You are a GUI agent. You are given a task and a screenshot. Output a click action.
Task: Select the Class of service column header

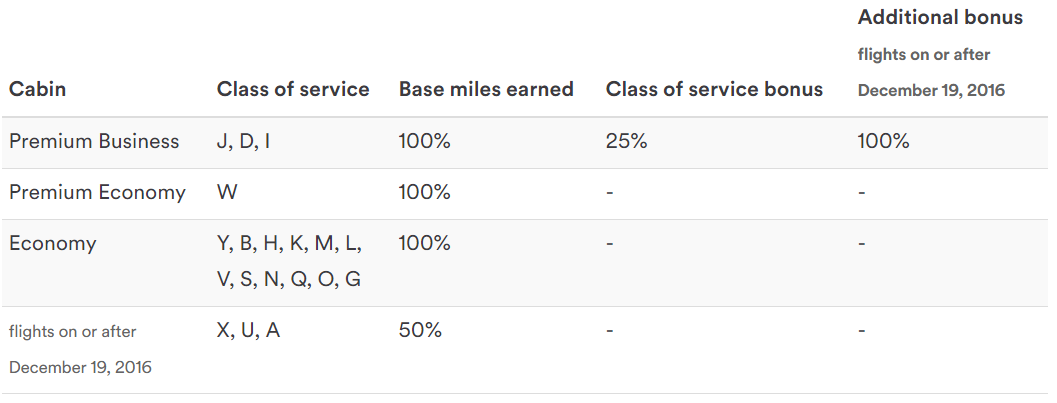pyautogui.click(x=293, y=89)
